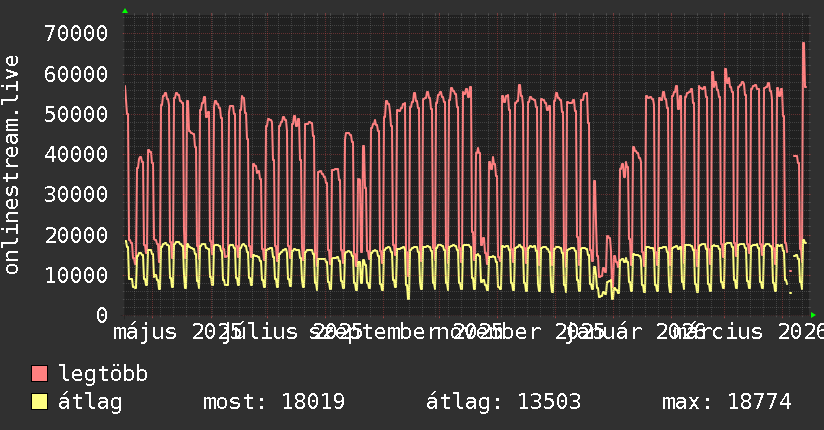824x430 pixels.
Task: Click the yellow átlag color swatch
Action: tap(39, 402)
